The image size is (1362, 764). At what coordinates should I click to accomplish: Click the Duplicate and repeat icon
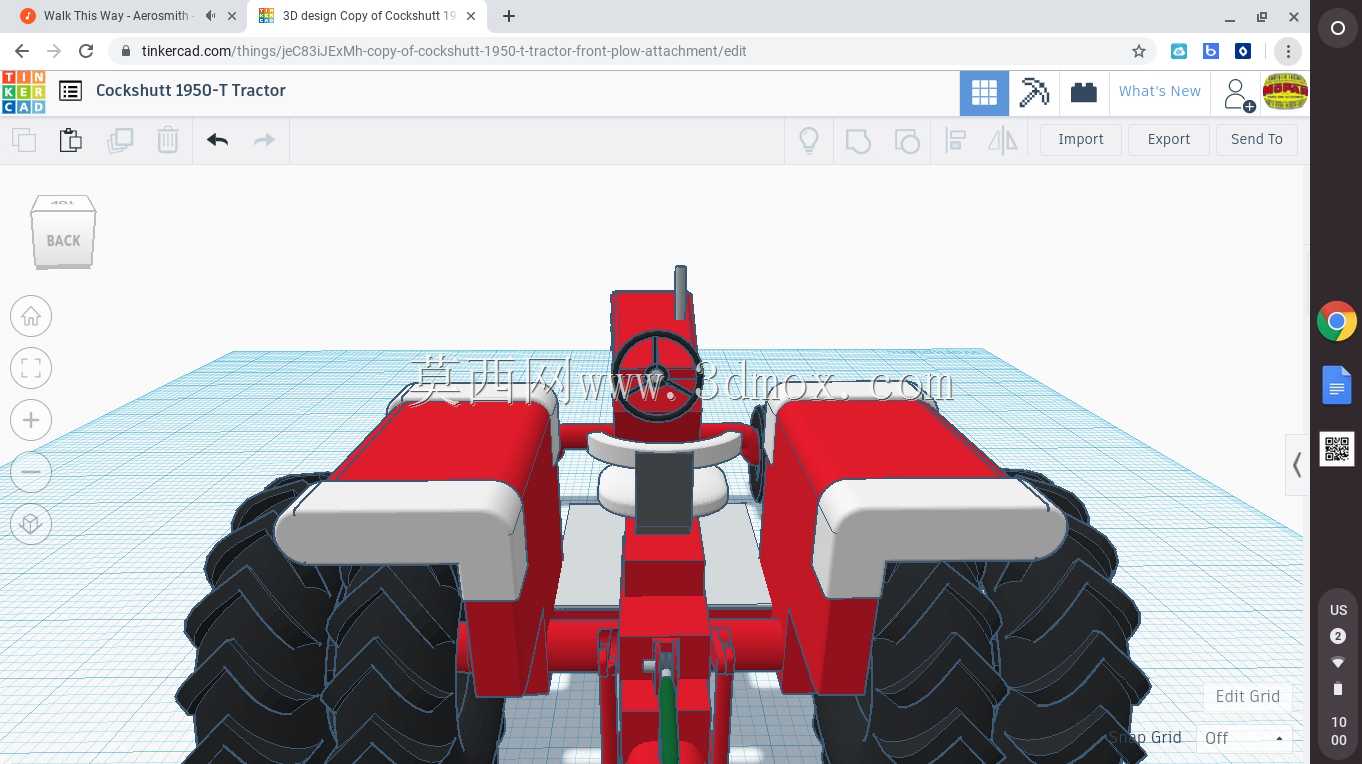(120, 140)
